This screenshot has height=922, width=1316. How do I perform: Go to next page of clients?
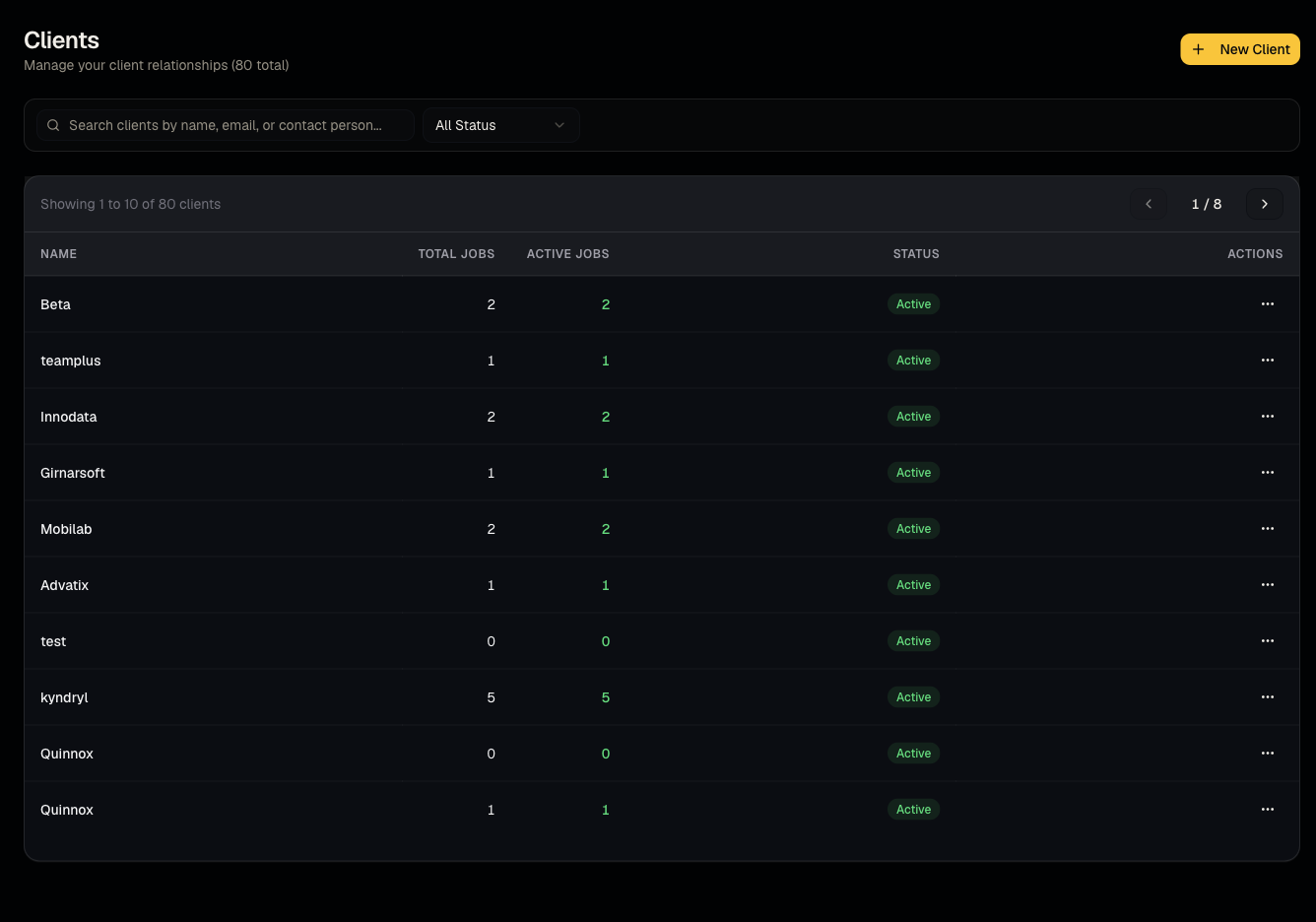coord(1265,204)
